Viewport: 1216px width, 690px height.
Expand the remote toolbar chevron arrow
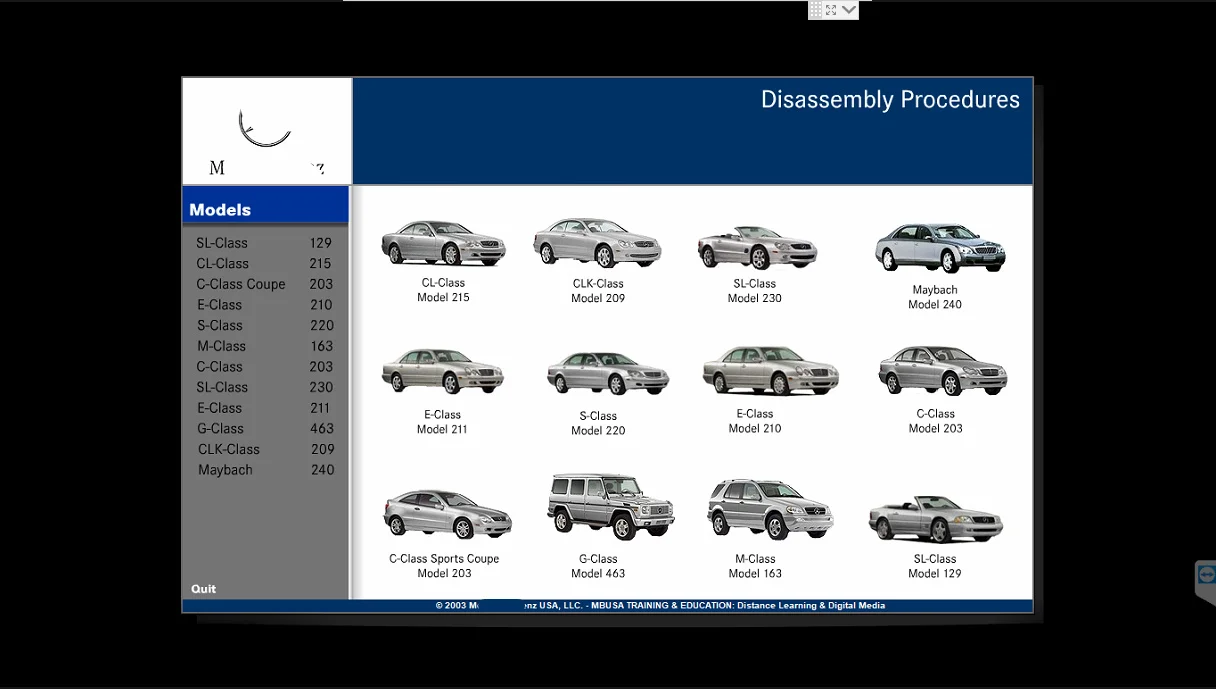pos(849,9)
